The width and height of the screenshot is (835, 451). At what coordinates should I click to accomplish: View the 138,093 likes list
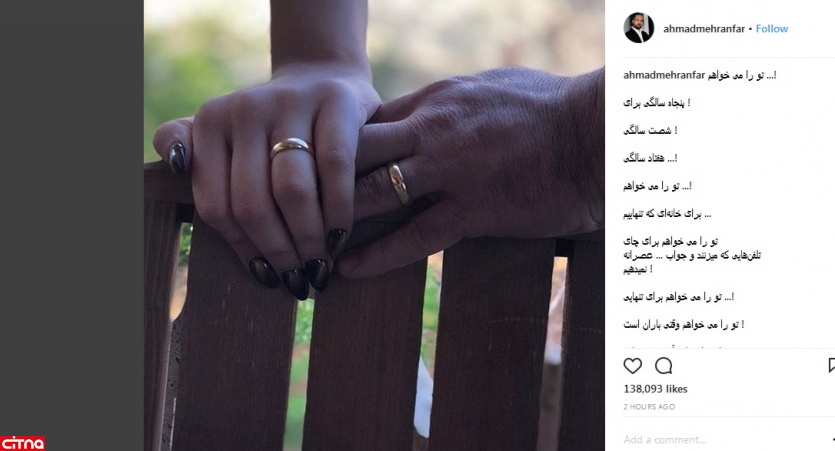656,389
